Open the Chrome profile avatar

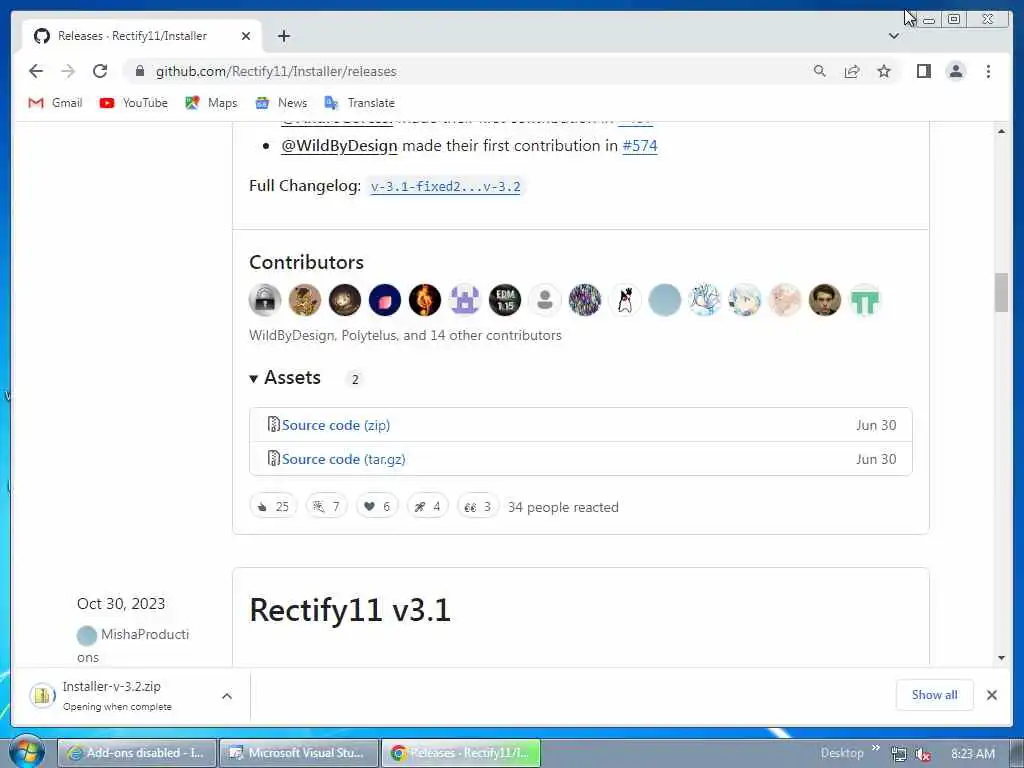click(x=955, y=71)
